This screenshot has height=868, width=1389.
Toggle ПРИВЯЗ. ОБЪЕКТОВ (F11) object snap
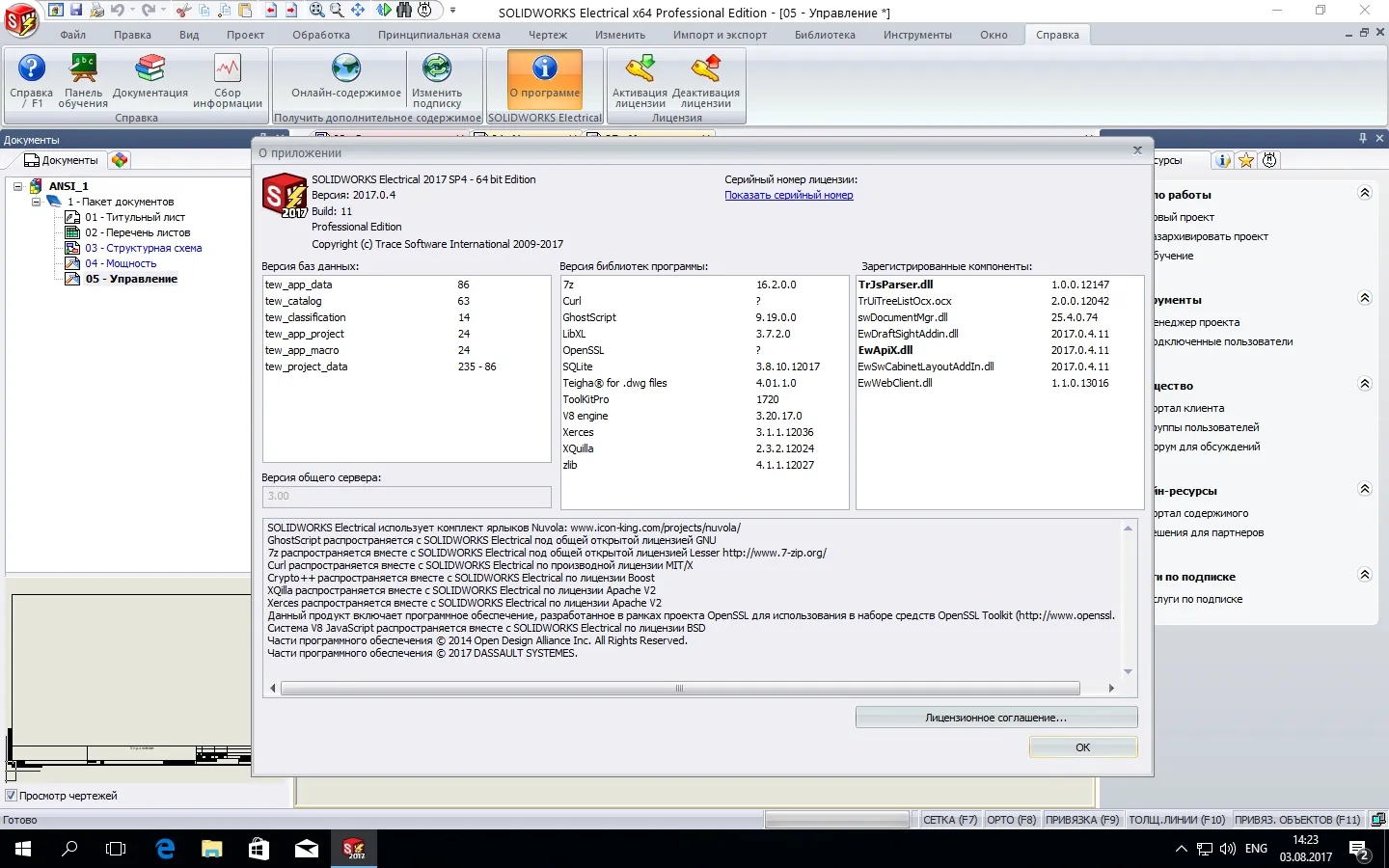[1297, 820]
